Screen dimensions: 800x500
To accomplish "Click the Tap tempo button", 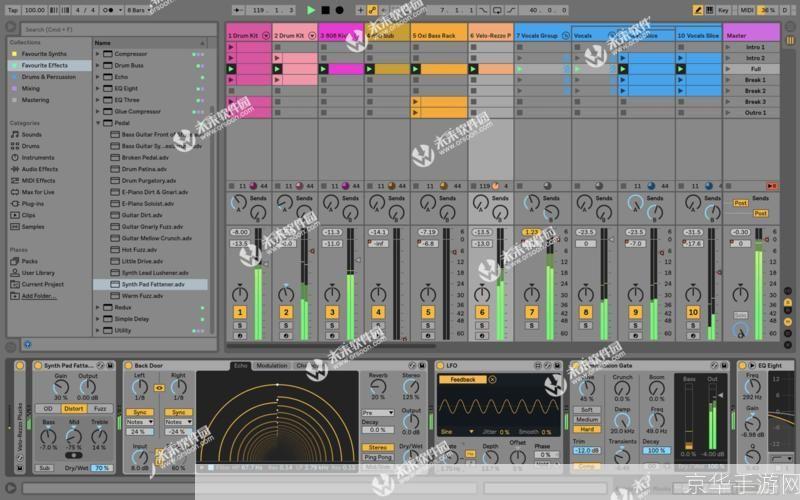I will click(x=13, y=10).
